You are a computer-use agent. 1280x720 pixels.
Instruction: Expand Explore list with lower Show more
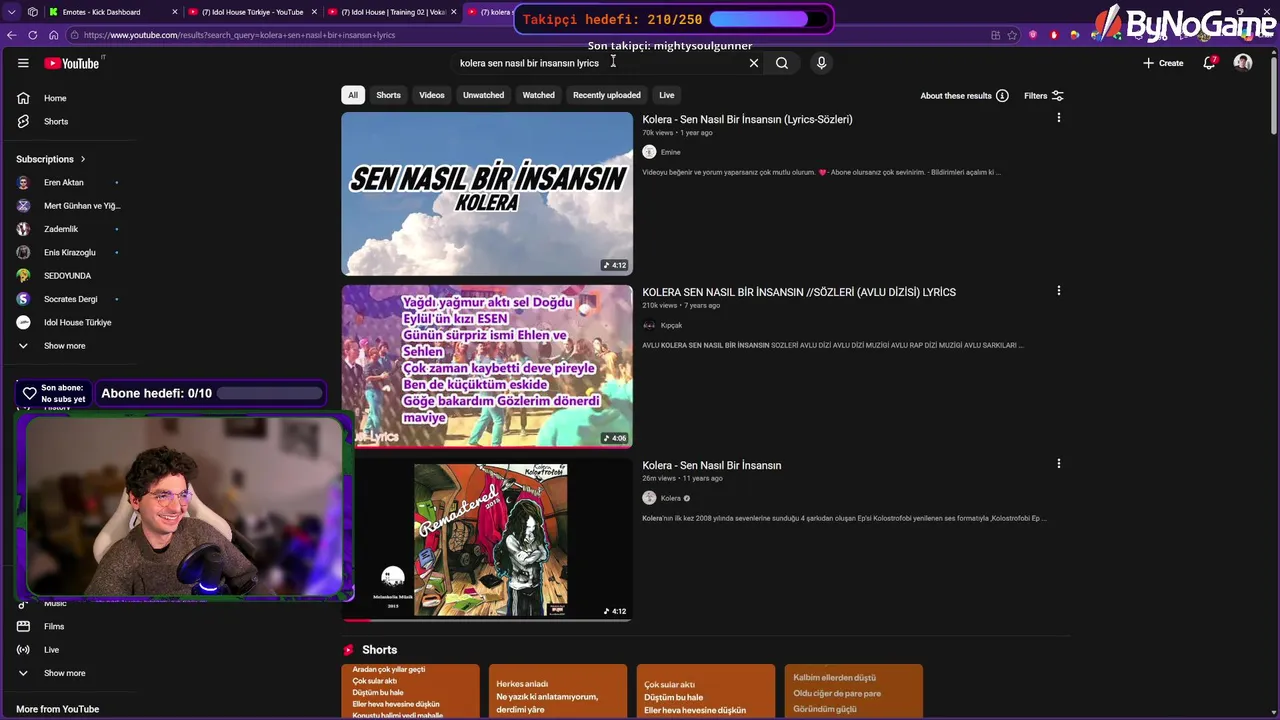[66, 673]
